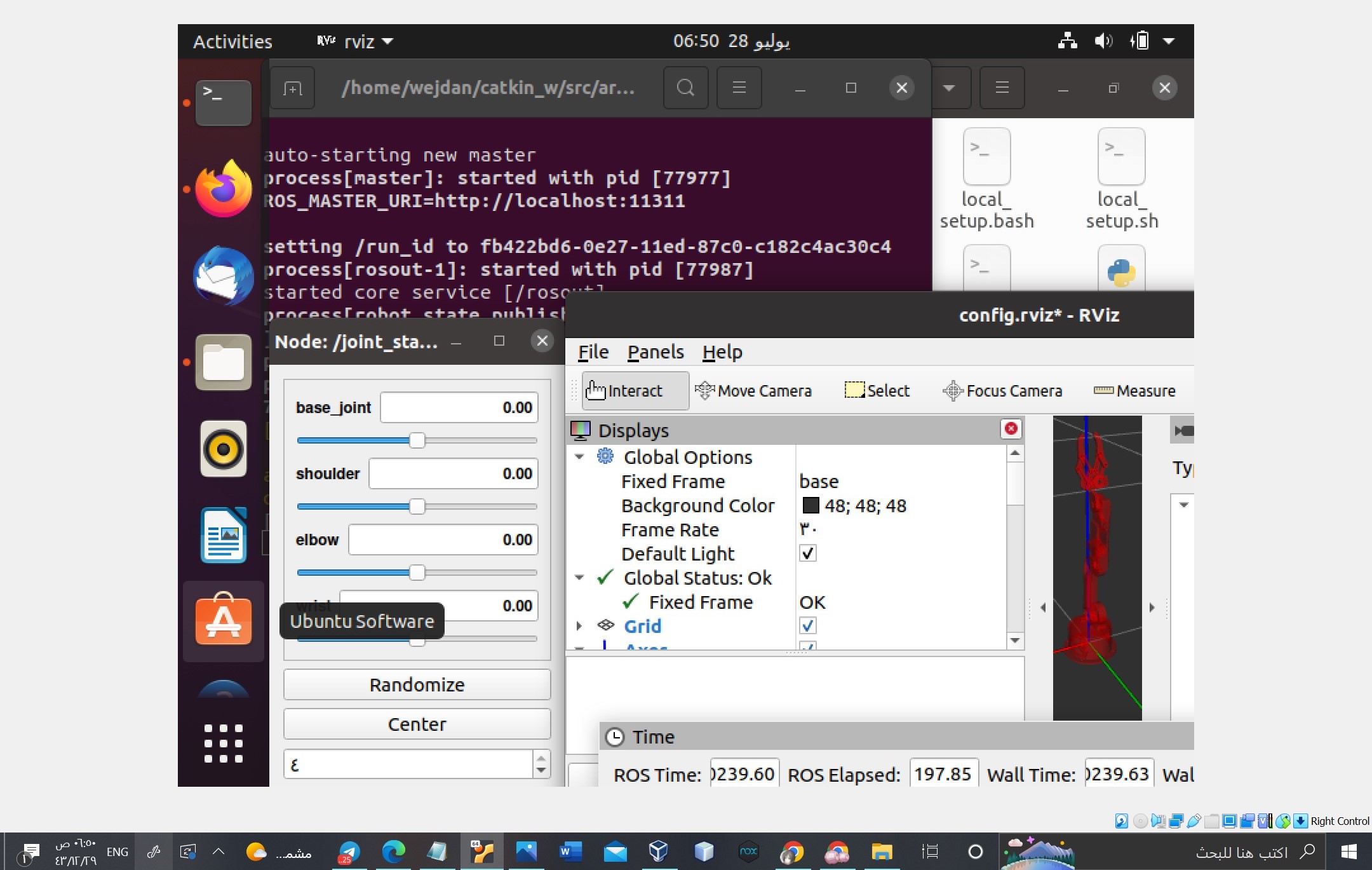
Task: Open the rviz app menu in top bar
Action: point(356,41)
